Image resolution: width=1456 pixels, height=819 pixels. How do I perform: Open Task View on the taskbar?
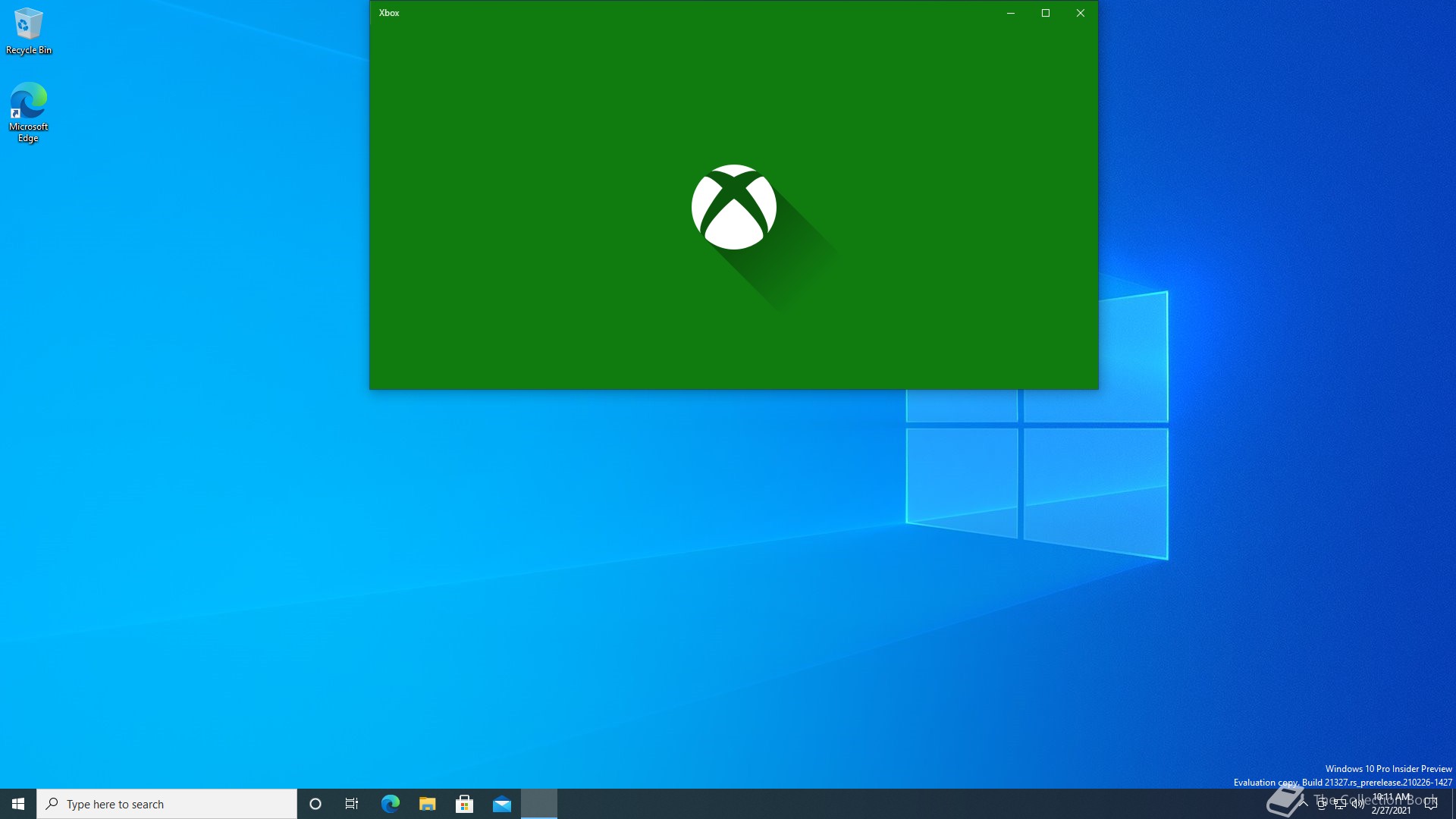(352, 804)
